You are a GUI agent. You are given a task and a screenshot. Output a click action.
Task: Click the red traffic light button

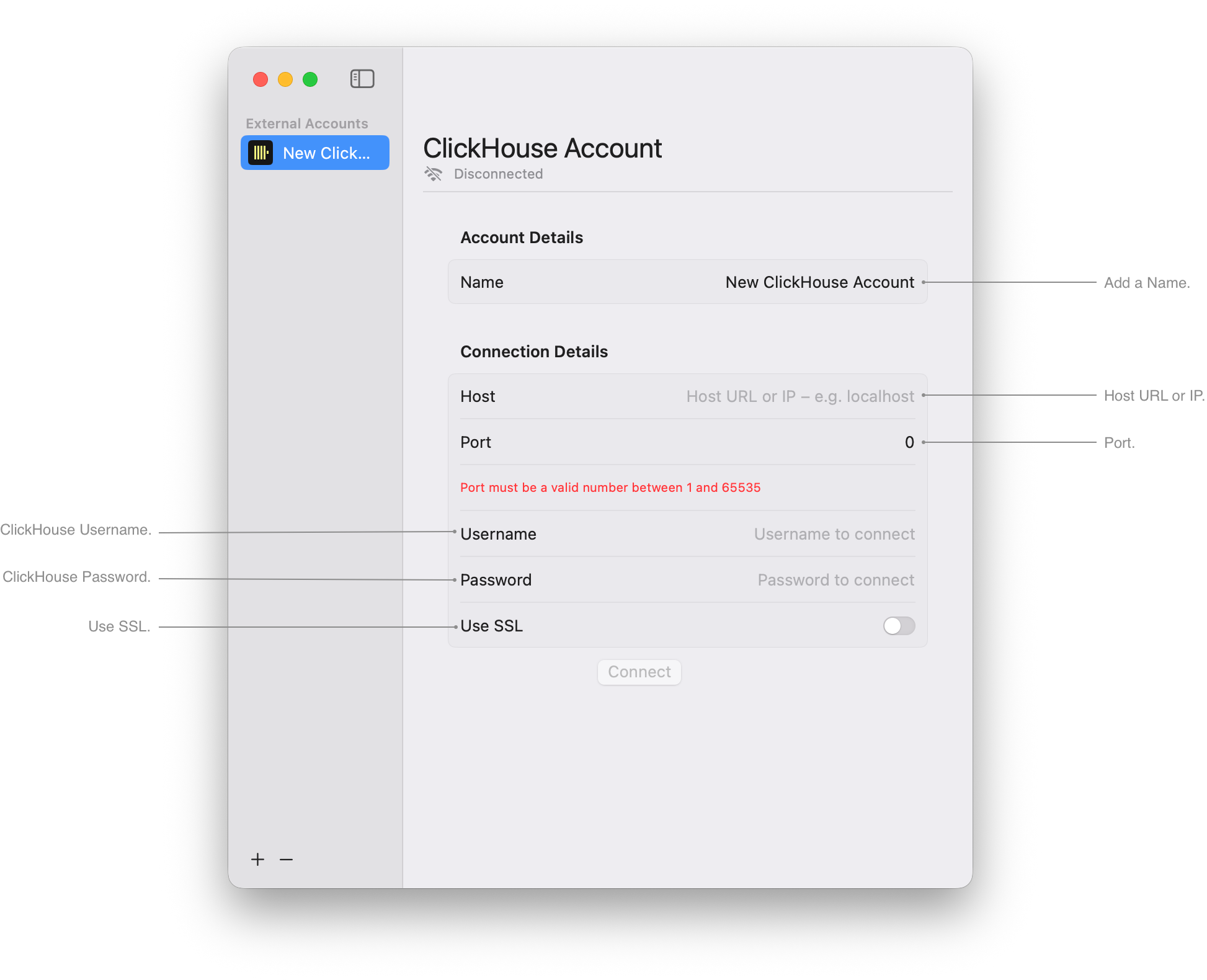(261, 79)
